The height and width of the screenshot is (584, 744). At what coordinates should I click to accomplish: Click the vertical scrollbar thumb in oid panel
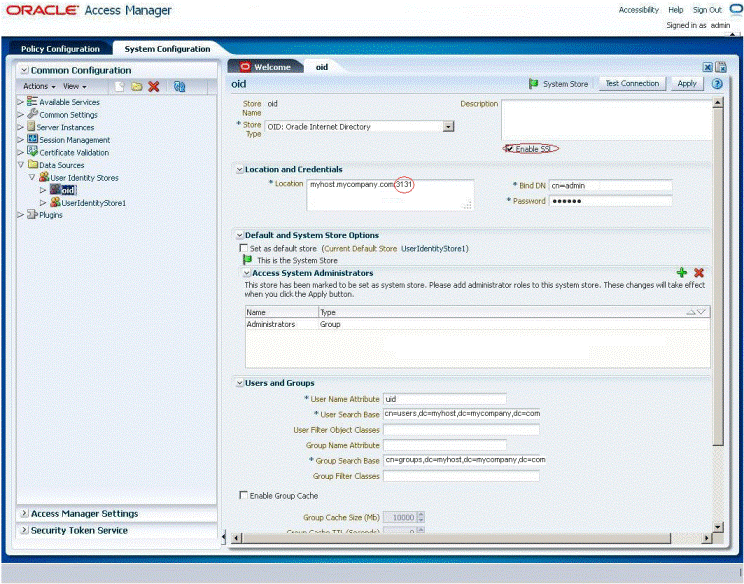718,275
